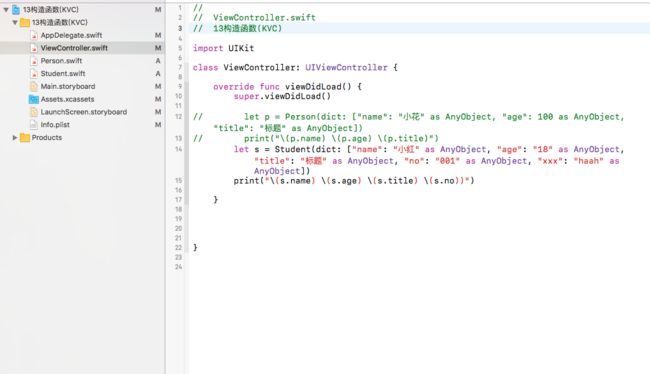Click the commented 'let p = Person' line
The height and width of the screenshot is (374, 650).
409,122
